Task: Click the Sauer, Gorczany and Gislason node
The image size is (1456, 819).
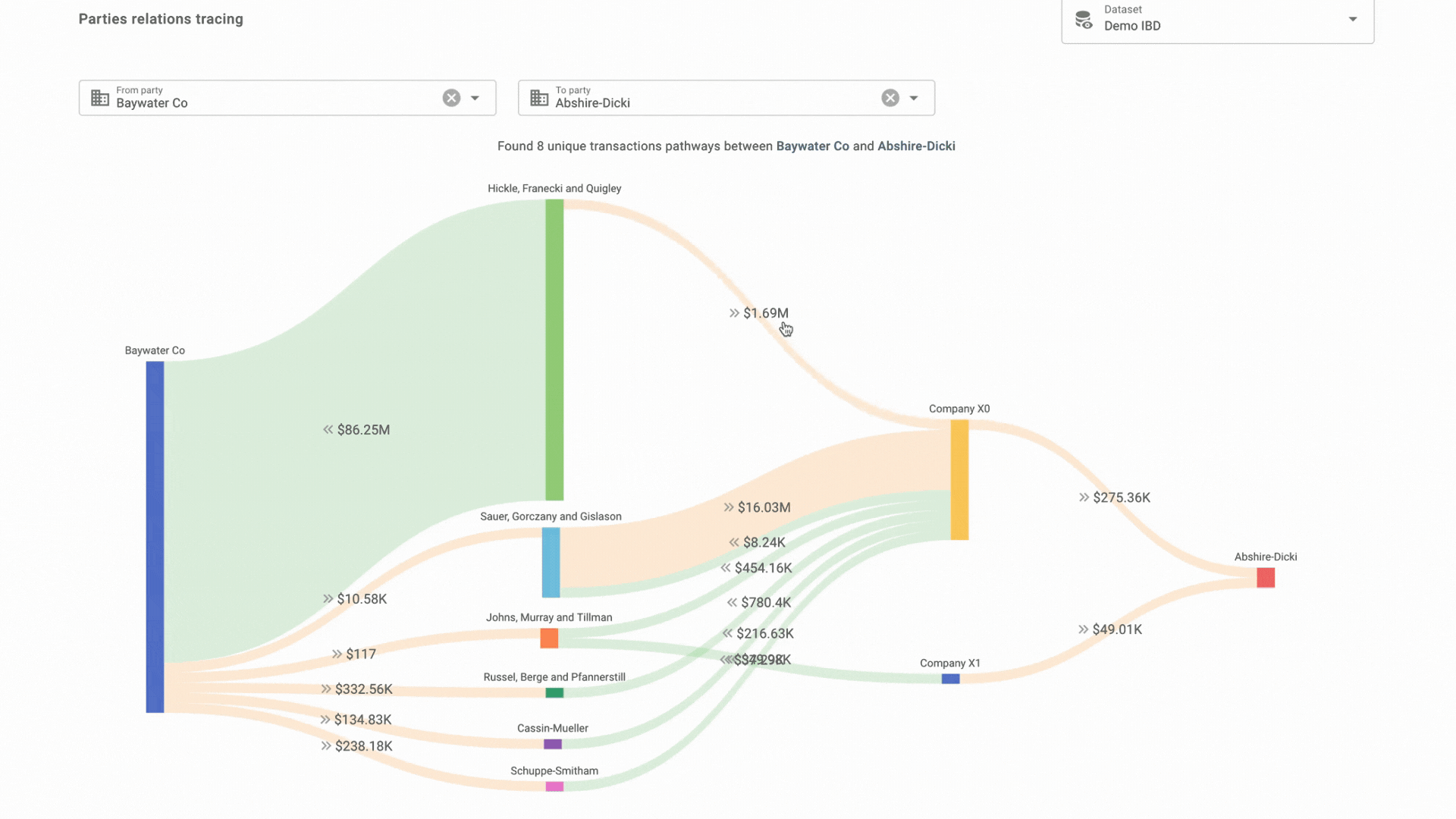Action: [x=551, y=562]
